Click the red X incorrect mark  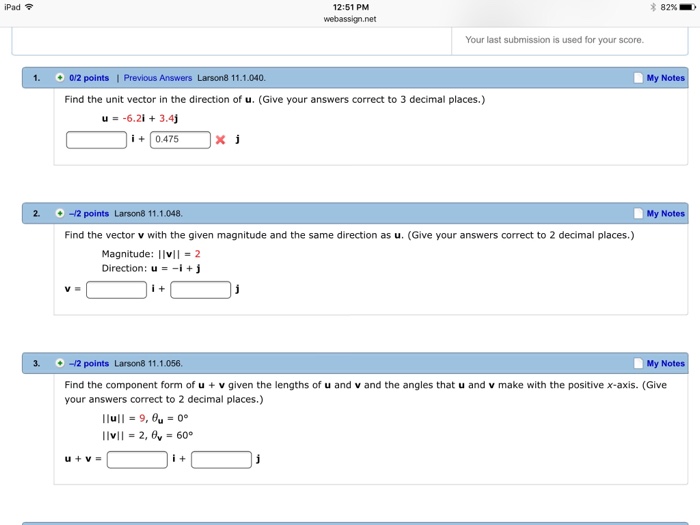[220, 140]
